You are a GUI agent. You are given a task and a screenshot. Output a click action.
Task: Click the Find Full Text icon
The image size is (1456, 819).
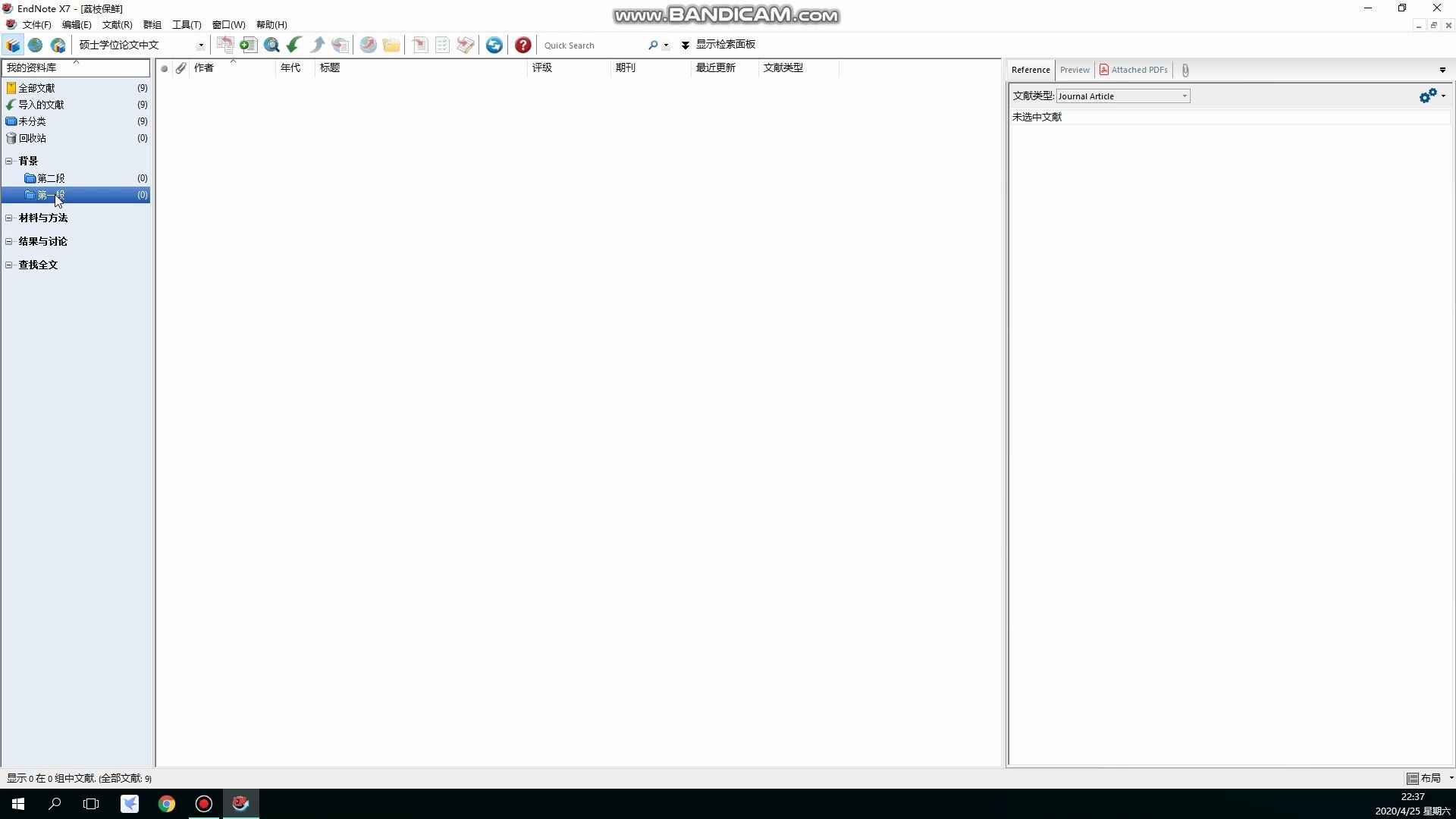(340, 45)
